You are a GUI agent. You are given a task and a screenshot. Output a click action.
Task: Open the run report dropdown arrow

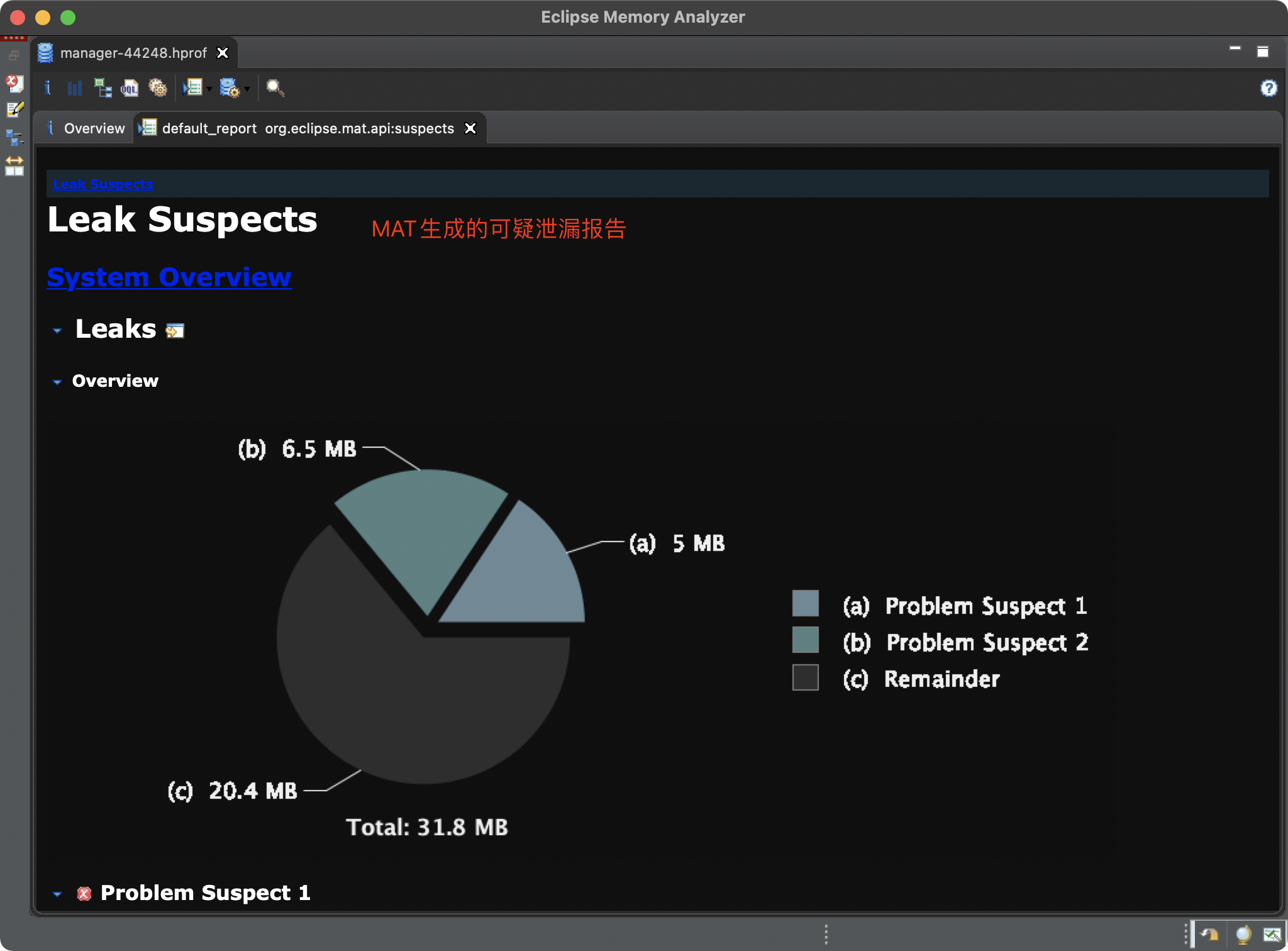pyautogui.click(x=209, y=89)
